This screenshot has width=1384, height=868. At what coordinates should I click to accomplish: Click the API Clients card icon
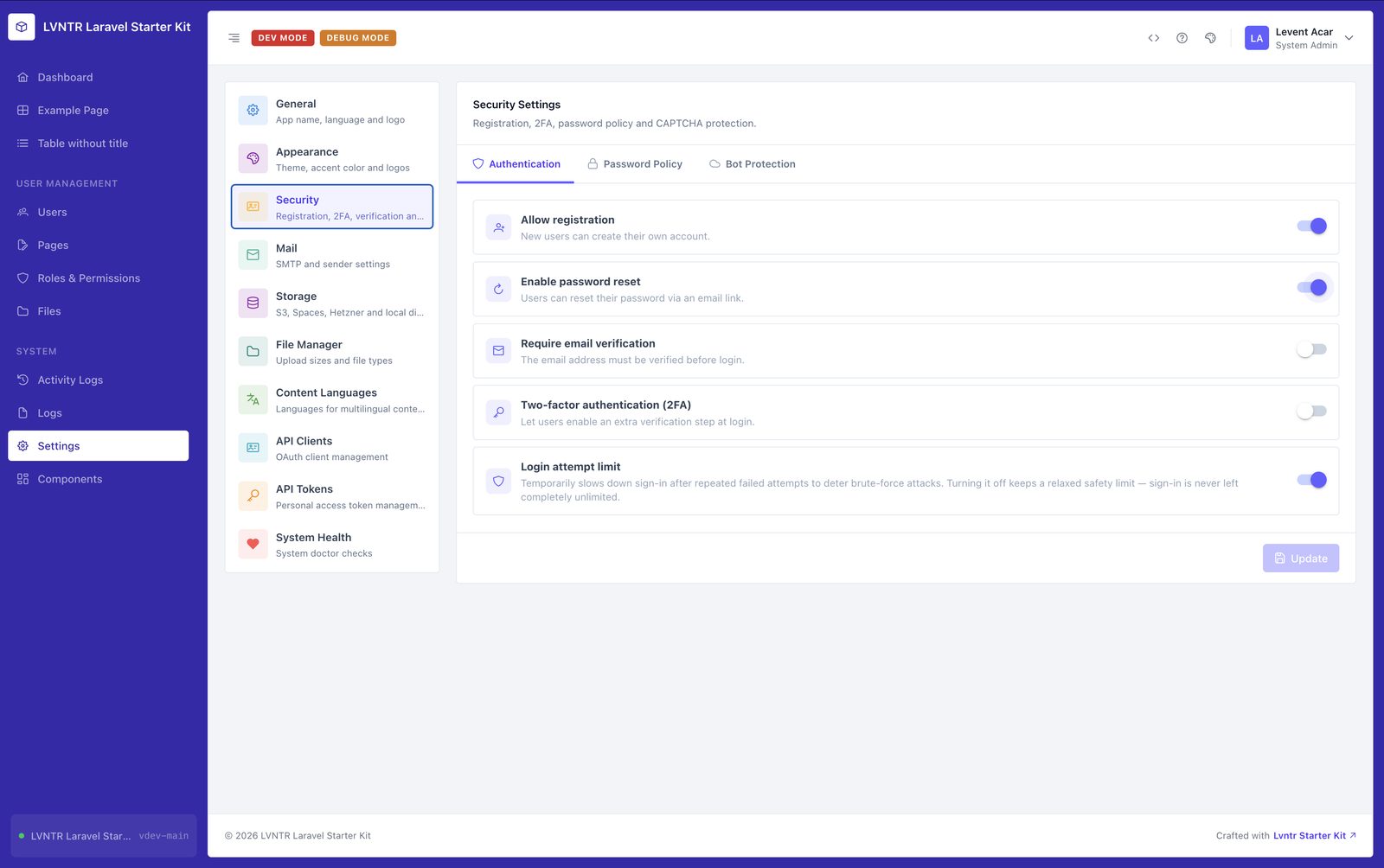[x=253, y=448]
